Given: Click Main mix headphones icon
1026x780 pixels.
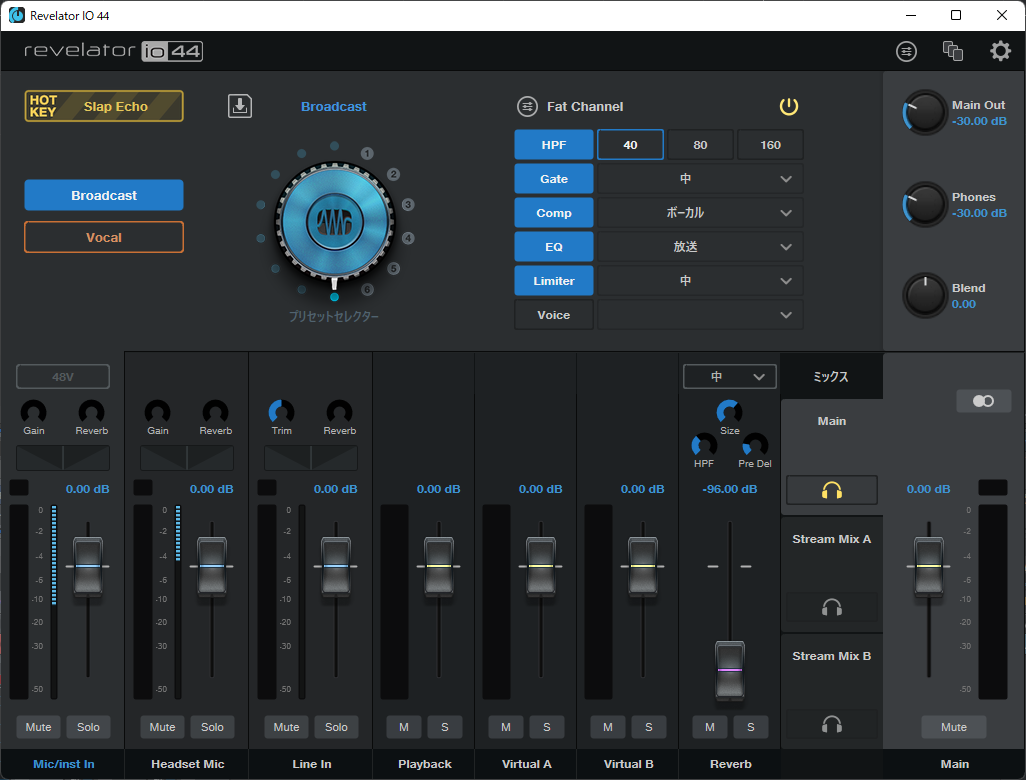Looking at the screenshot, I should [x=832, y=490].
